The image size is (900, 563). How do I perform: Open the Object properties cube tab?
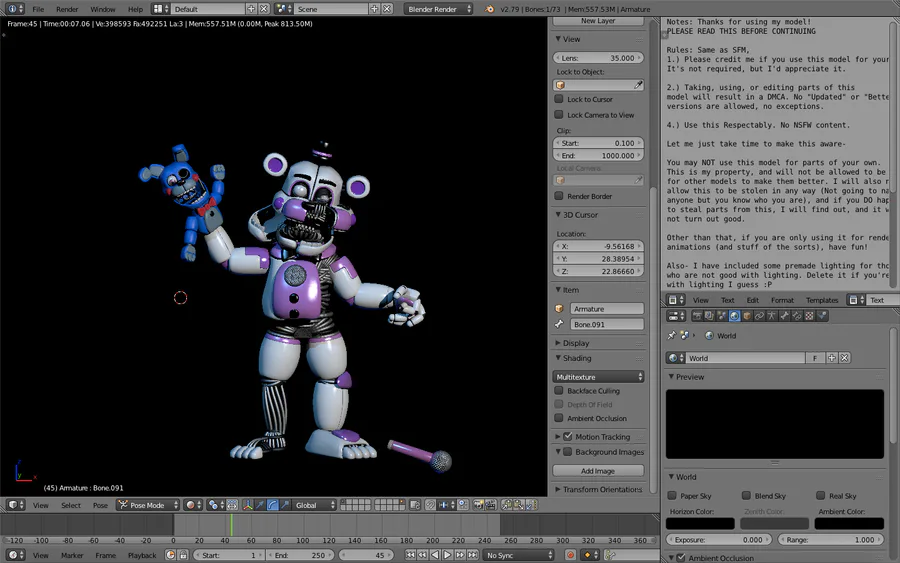coord(747,316)
